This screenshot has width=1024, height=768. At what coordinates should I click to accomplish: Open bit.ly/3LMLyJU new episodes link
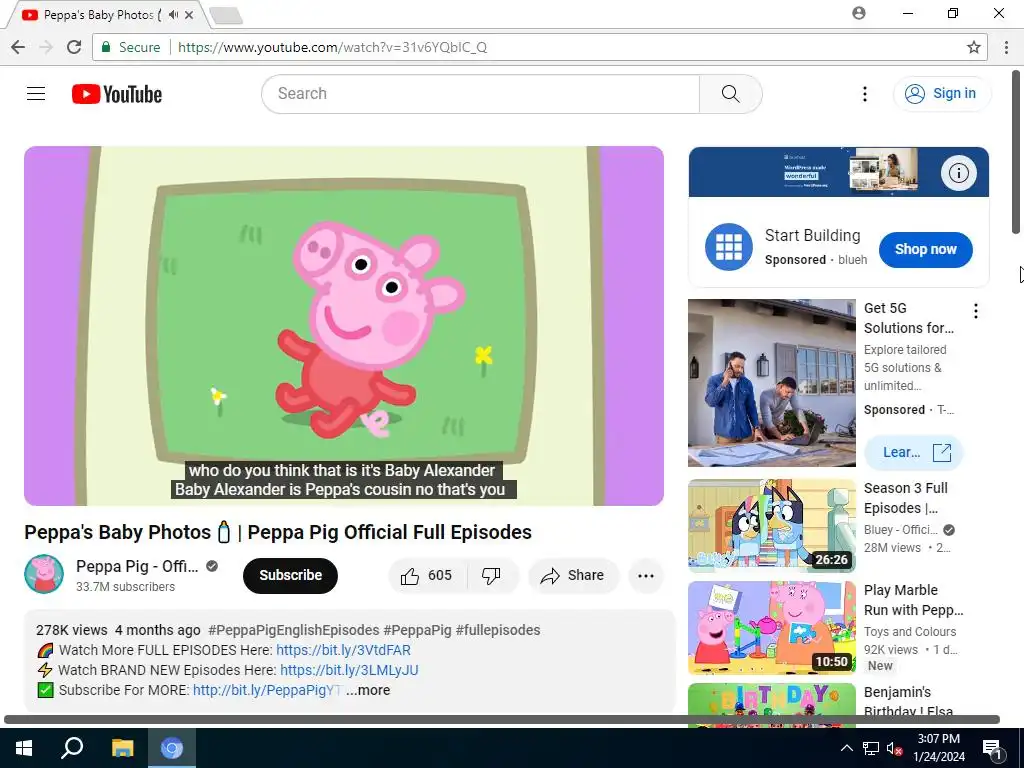349,670
